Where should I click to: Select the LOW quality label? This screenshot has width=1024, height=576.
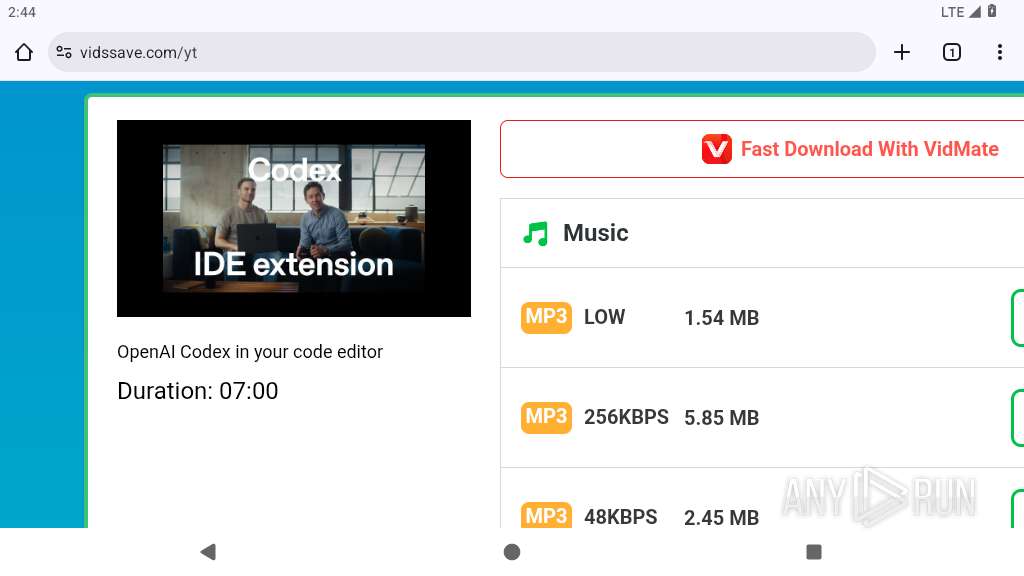604,317
